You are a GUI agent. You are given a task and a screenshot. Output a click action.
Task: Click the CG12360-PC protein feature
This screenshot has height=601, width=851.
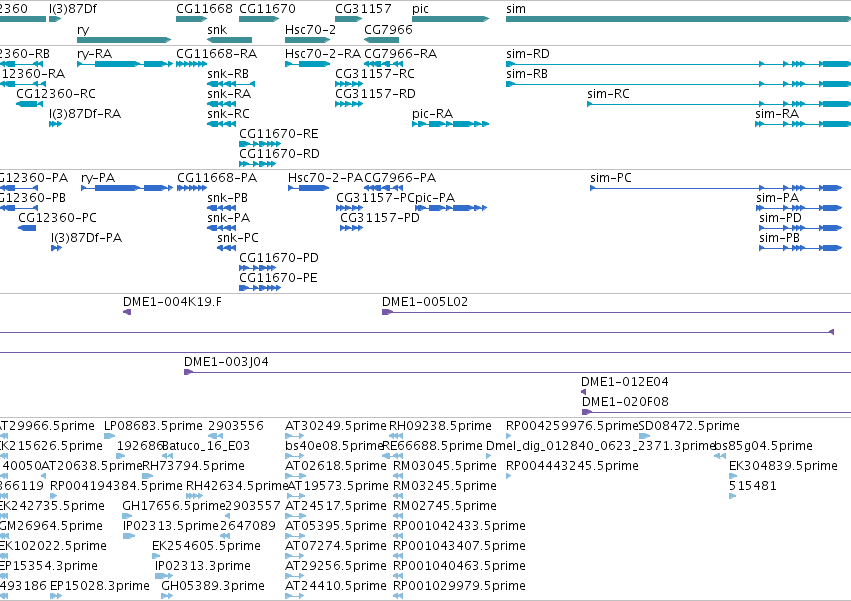pos(27,229)
